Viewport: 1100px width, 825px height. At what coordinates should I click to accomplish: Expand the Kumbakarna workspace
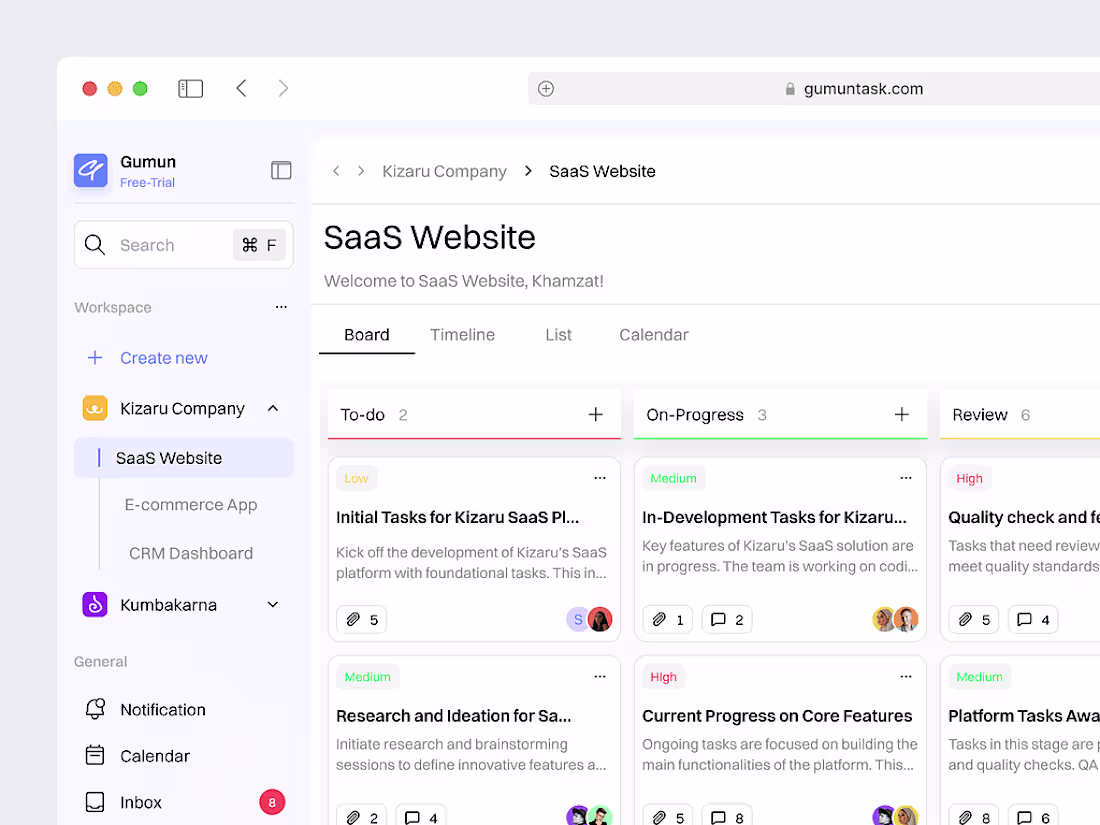272,604
